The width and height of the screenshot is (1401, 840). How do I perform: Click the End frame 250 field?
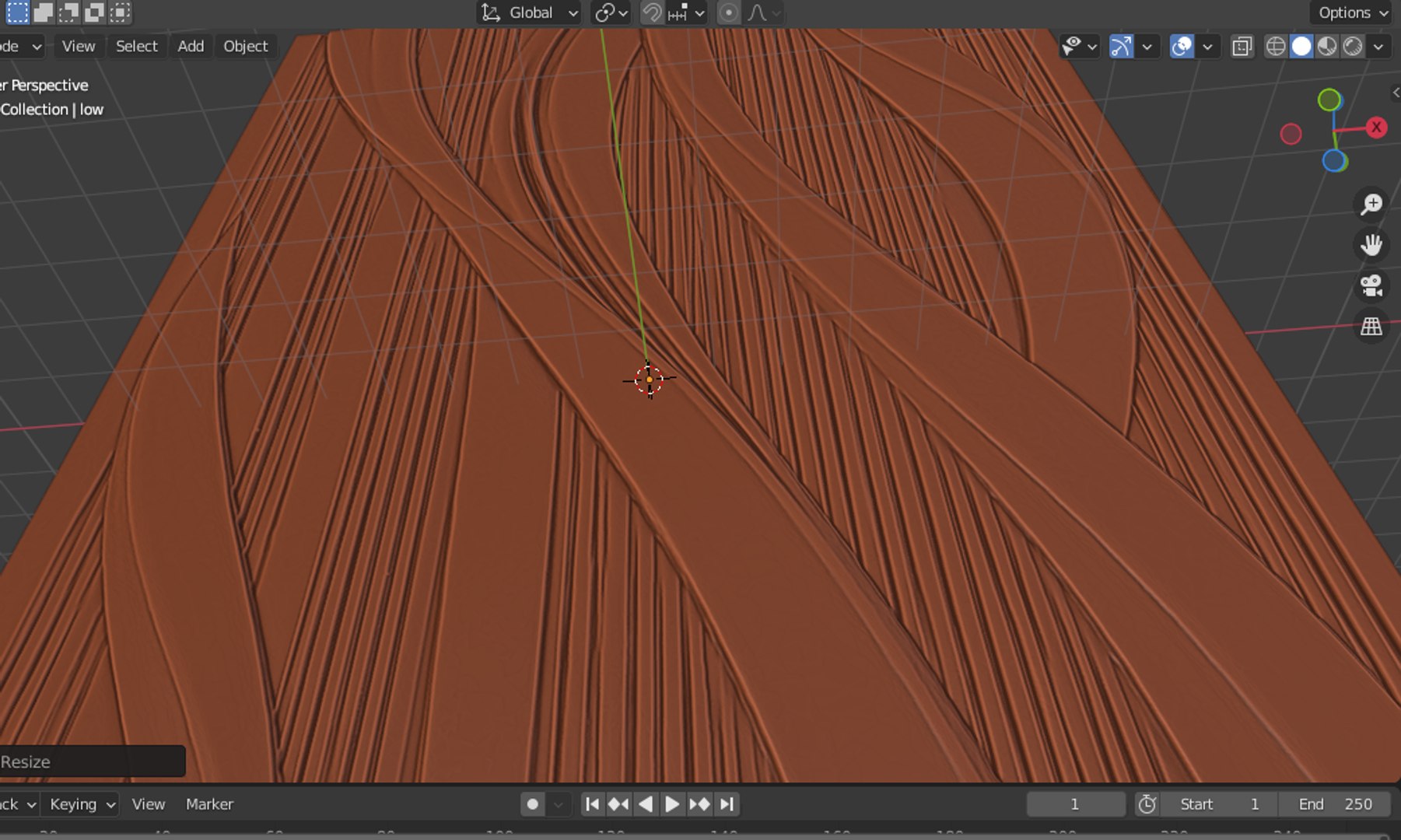click(1336, 804)
